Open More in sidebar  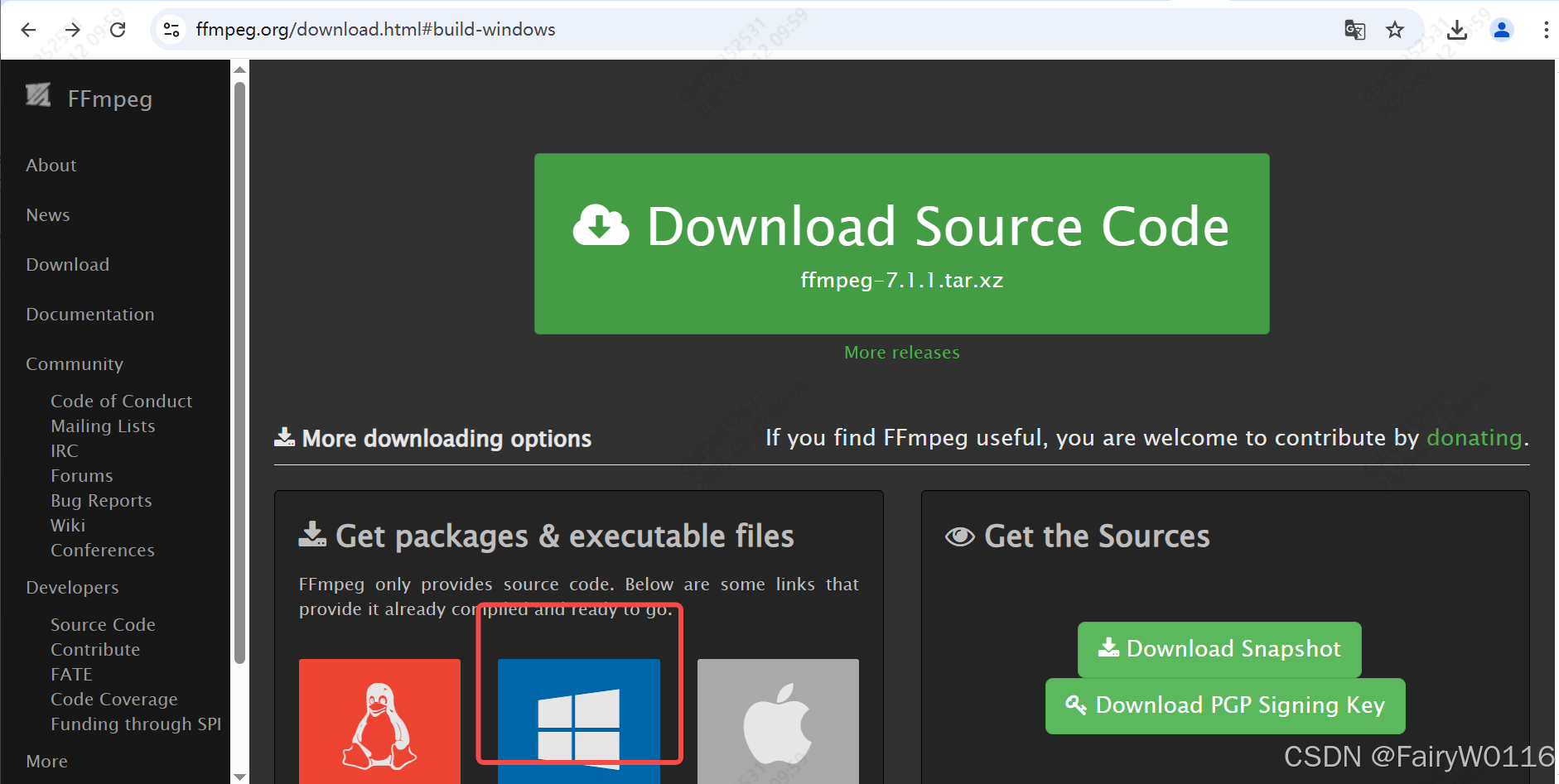[47, 762]
